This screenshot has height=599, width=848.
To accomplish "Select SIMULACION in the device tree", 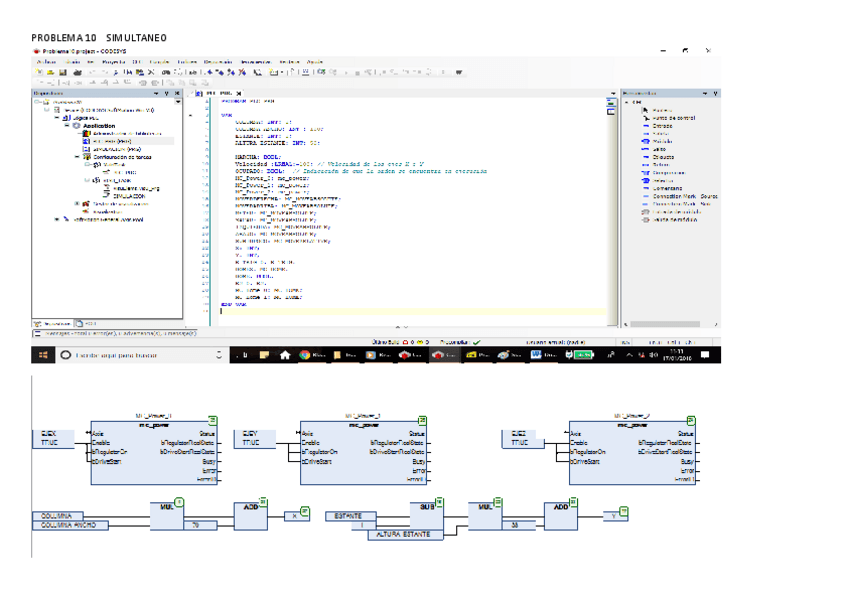I will [x=128, y=196].
